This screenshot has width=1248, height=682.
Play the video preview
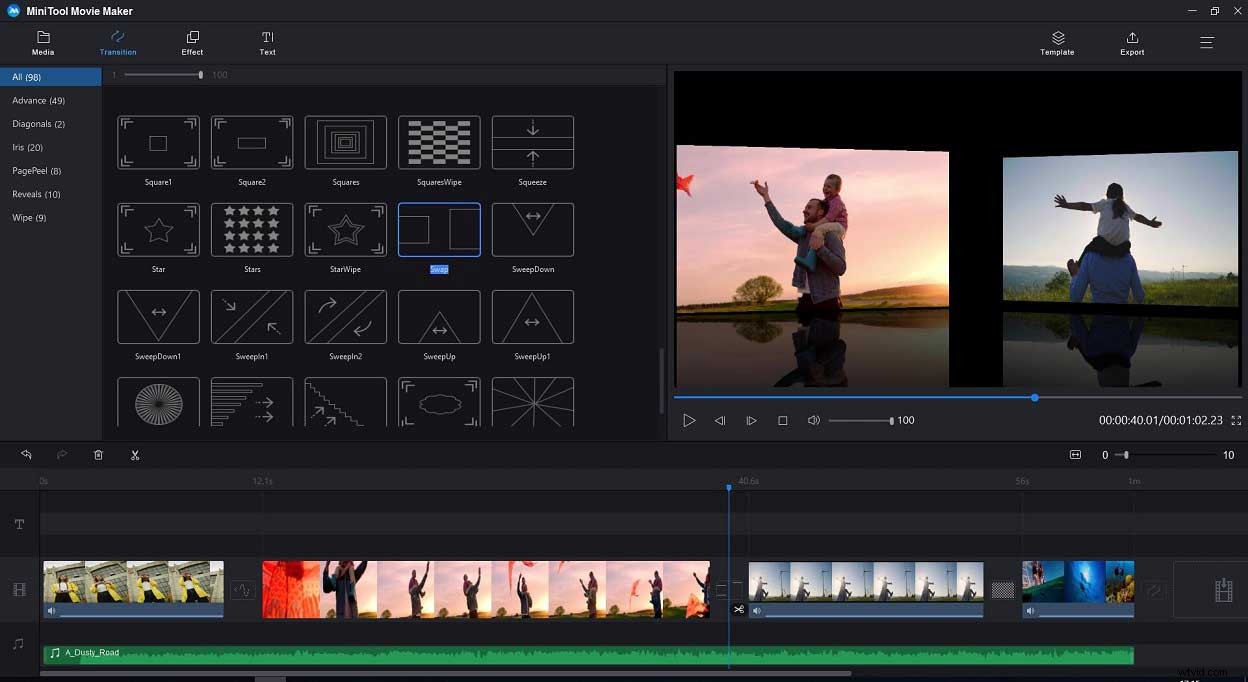pyautogui.click(x=689, y=420)
